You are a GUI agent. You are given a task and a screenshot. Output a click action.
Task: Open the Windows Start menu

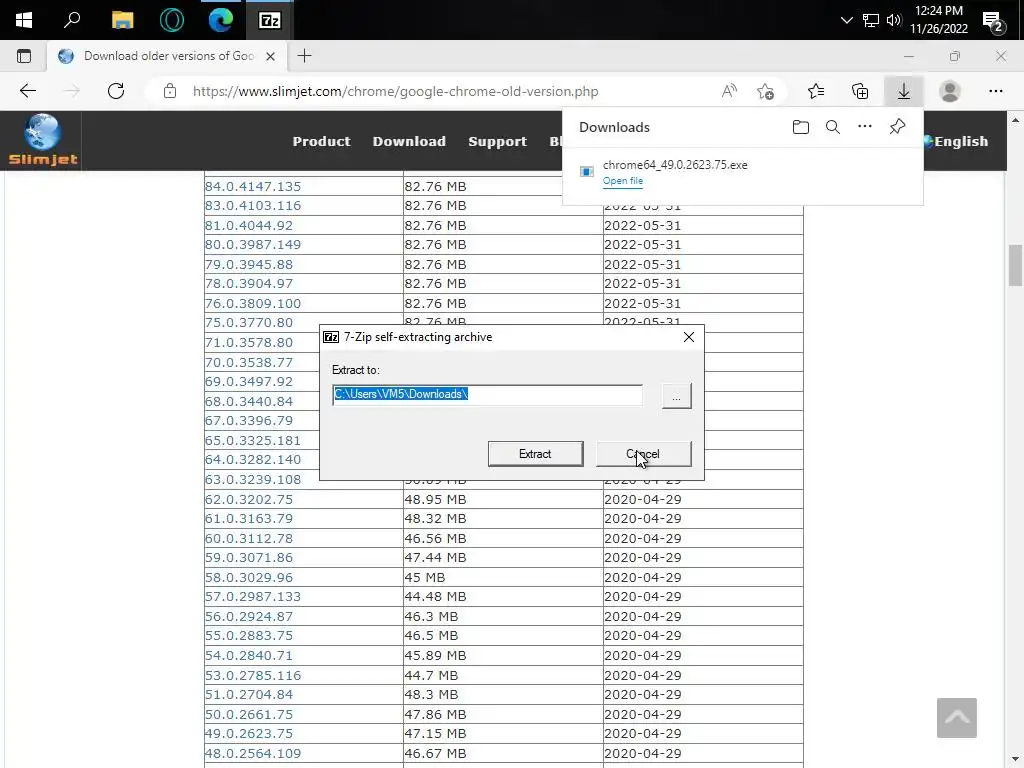click(24, 20)
